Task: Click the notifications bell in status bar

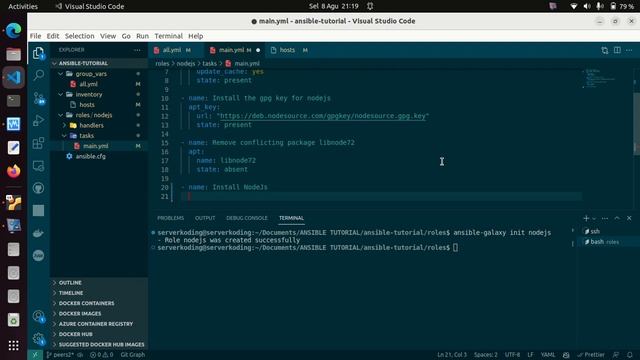Action: click(x=630, y=355)
